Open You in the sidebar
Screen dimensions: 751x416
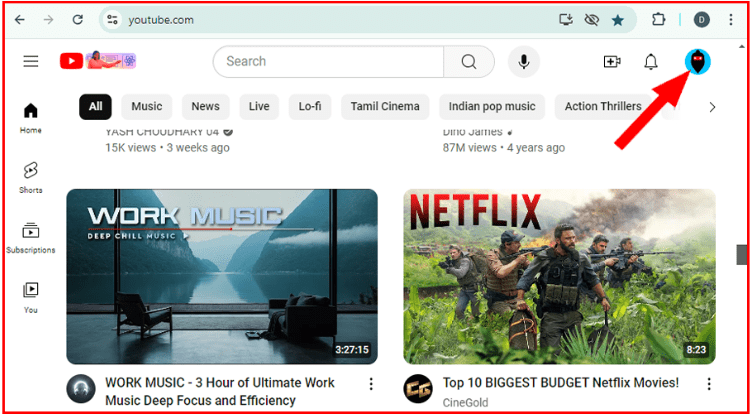pos(31,298)
